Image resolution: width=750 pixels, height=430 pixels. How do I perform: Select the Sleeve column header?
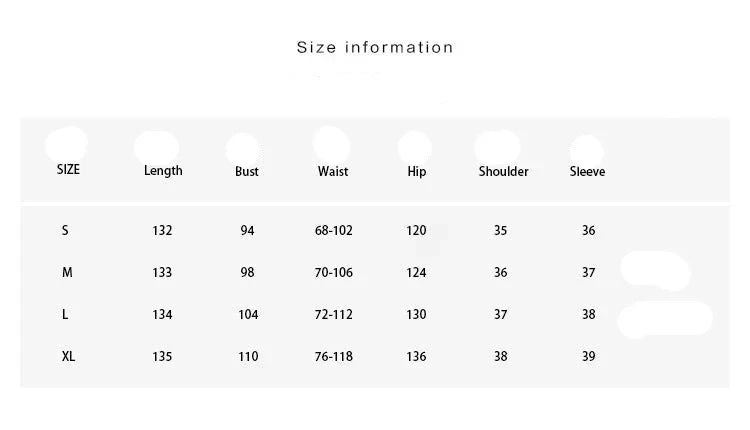tap(587, 172)
